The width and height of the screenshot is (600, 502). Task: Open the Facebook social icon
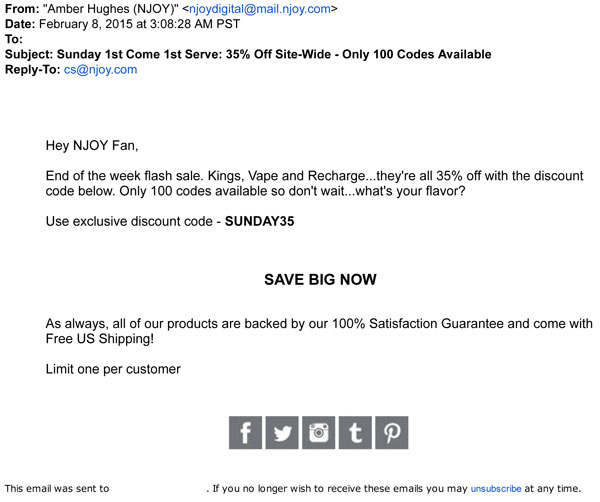tap(246, 432)
